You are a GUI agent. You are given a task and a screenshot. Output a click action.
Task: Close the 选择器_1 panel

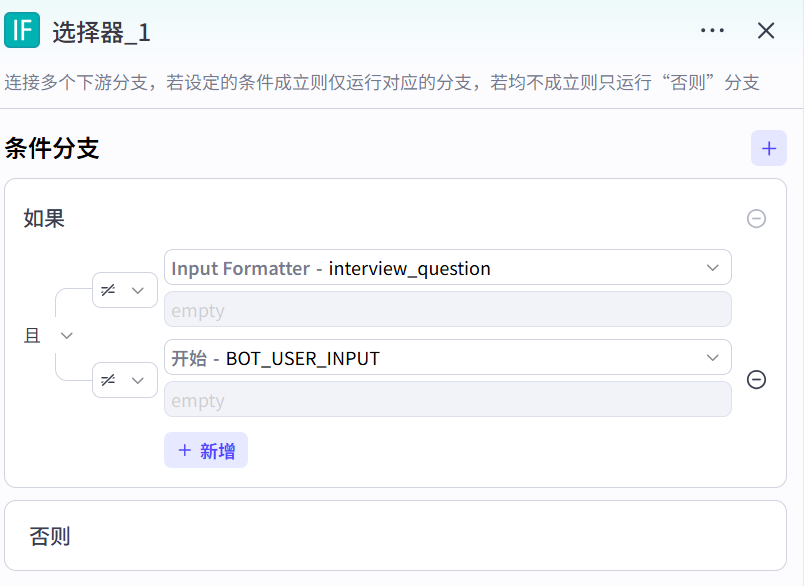pyautogui.click(x=766, y=31)
